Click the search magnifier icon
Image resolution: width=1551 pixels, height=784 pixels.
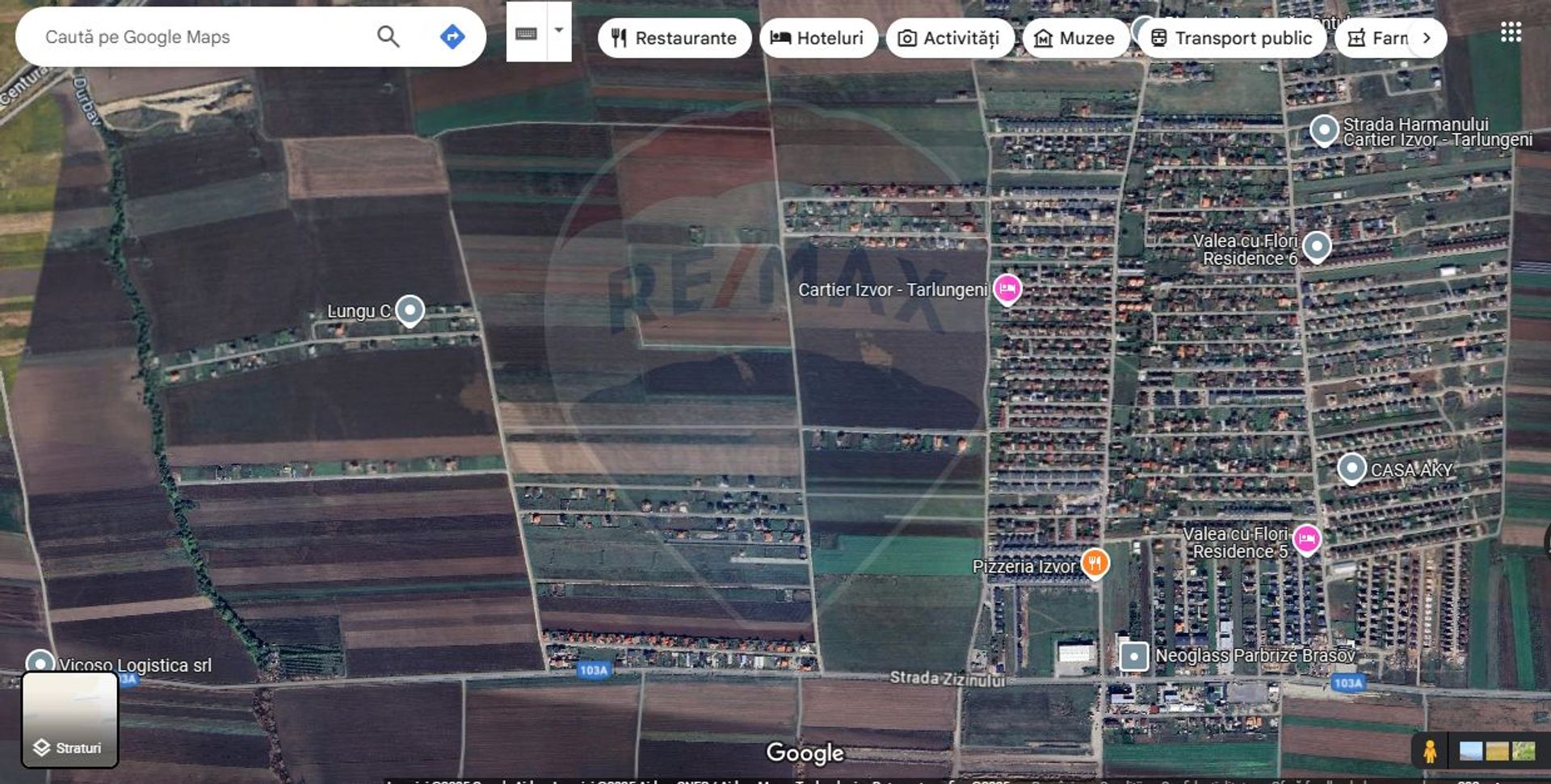(388, 36)
